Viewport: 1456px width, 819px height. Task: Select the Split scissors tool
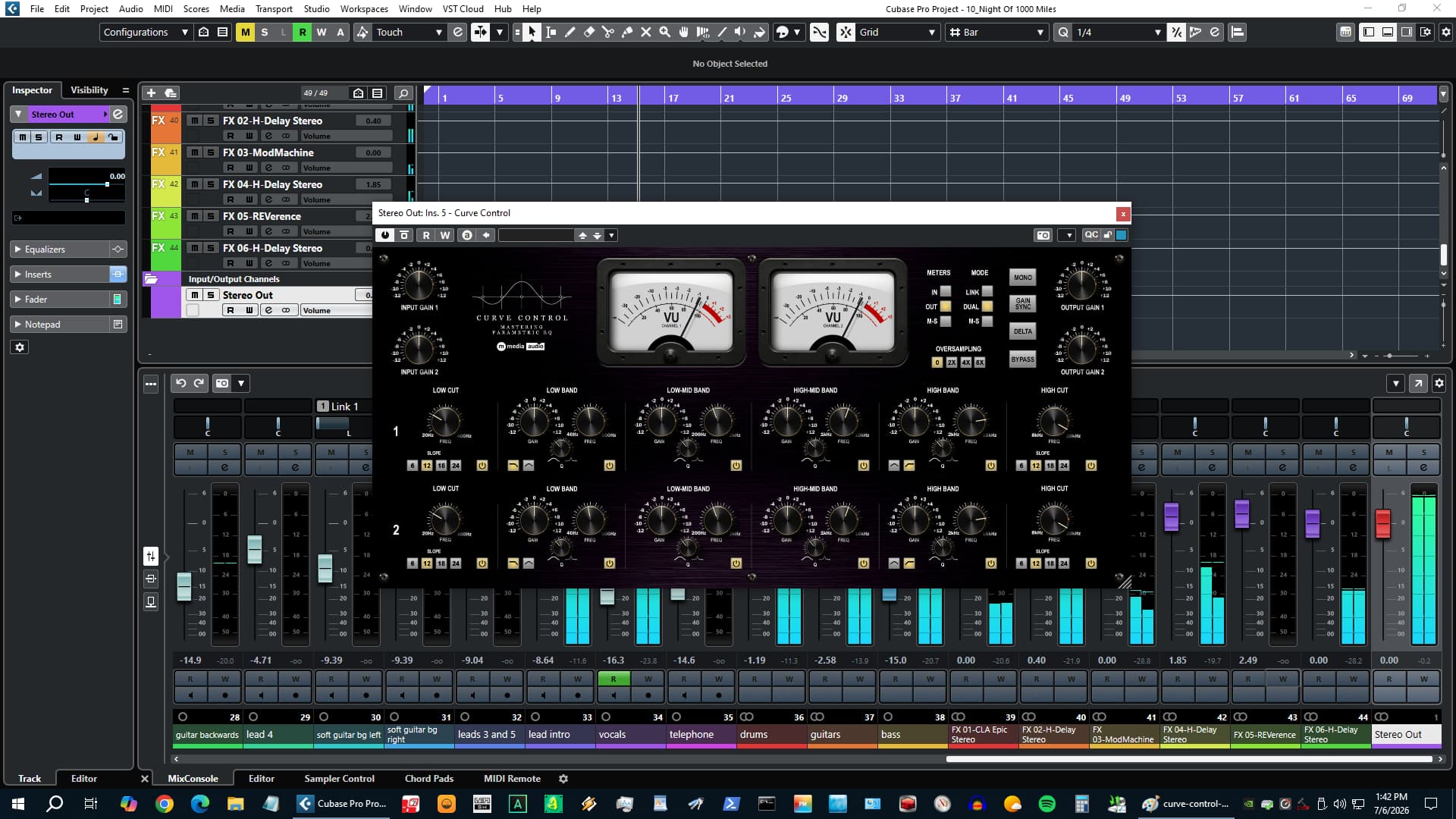[x=608, y=32]
